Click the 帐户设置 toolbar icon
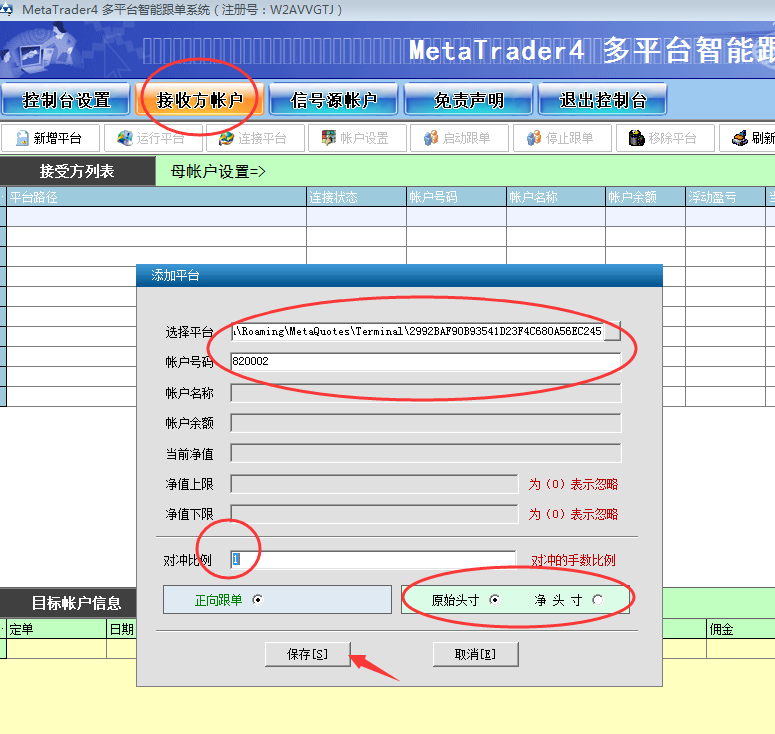Image resolution: width=775 pixels, height=734 pixels. point(328,138)
